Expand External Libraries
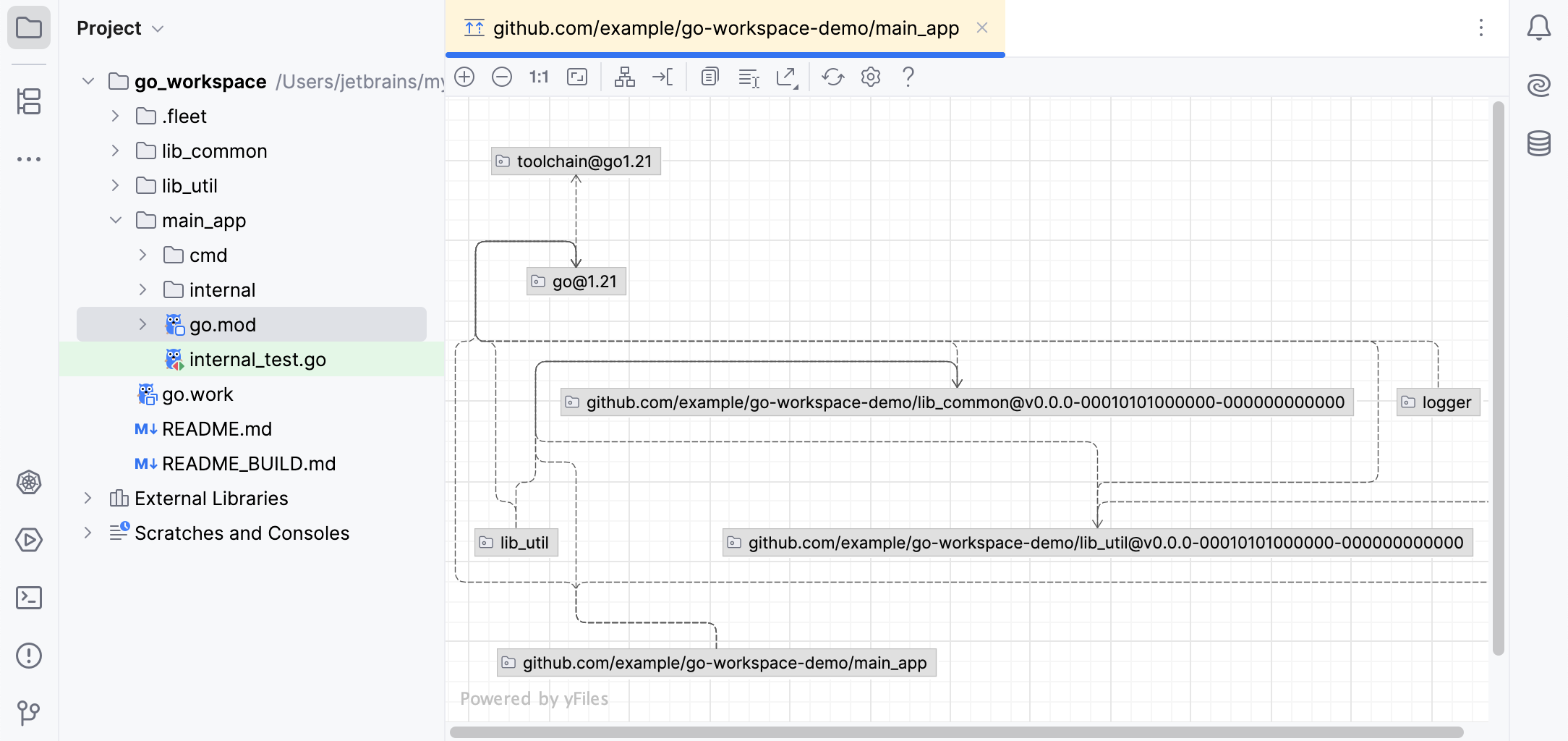The width and height of the screenshot is (1568, 741). (87, 498)
